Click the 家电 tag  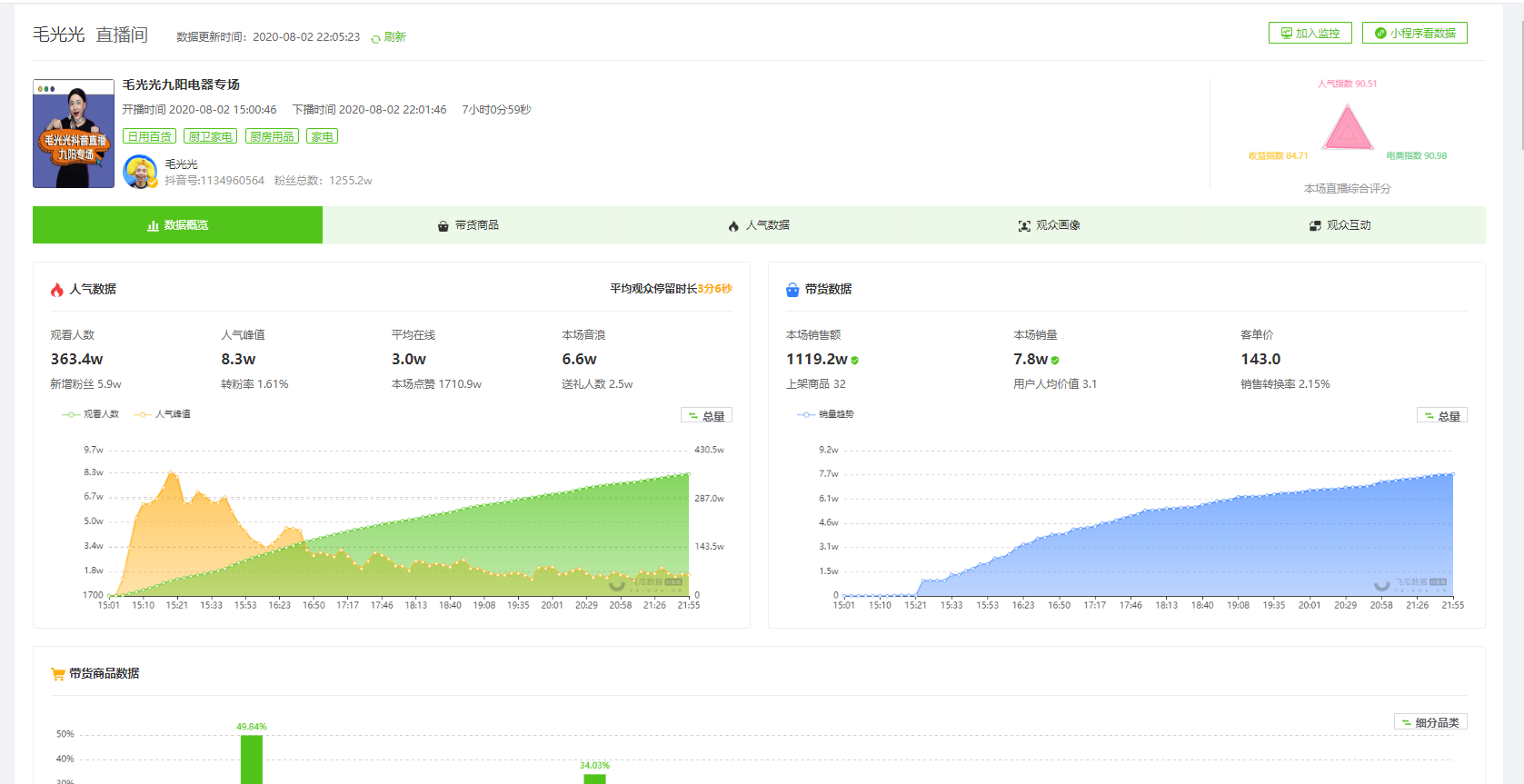tap(322, 136)
